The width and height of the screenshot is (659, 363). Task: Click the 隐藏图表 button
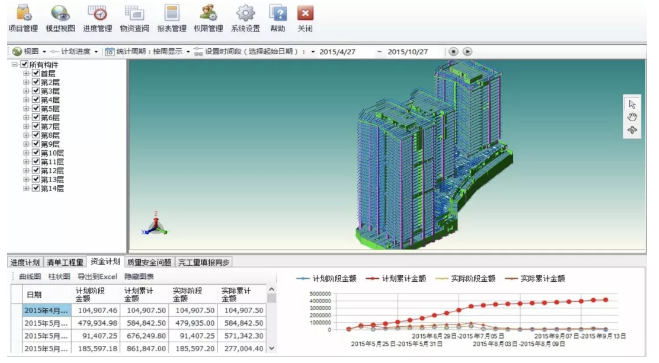139,276
